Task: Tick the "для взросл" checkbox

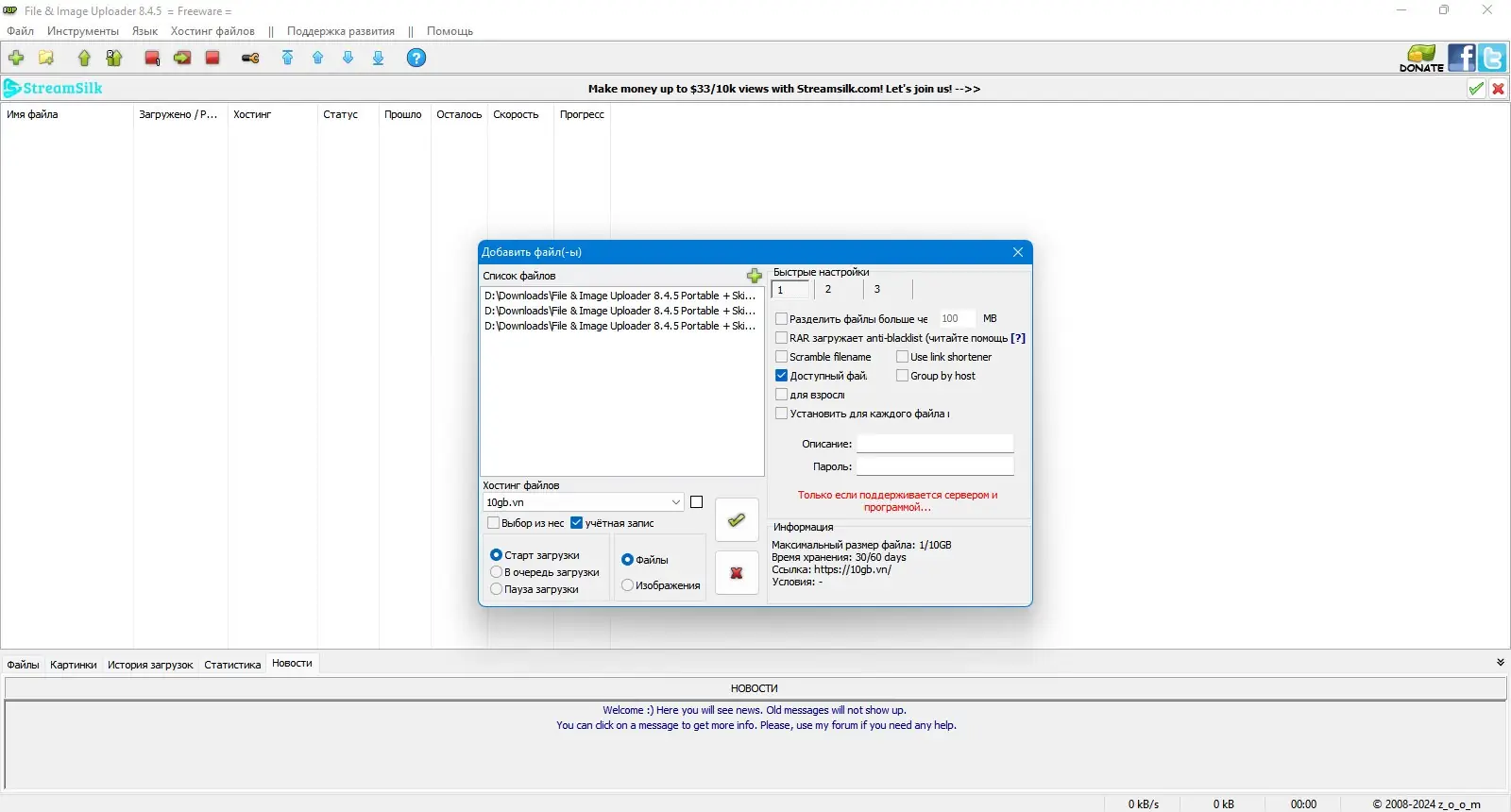Action: click(781, 395)
